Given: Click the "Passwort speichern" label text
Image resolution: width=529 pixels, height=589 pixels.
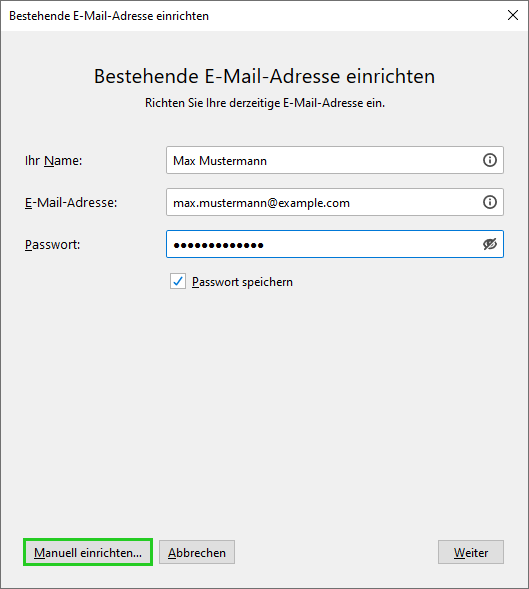Looking at the screenshot, I should [242, 282].
